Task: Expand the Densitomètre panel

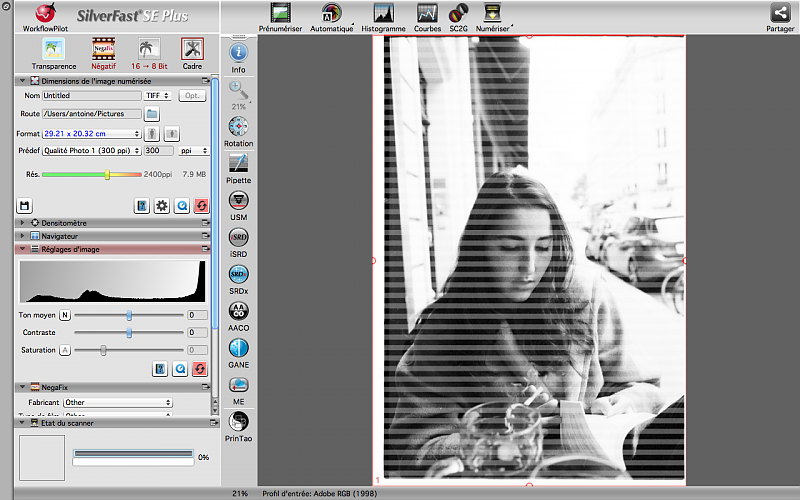Action: pos(22,222)
